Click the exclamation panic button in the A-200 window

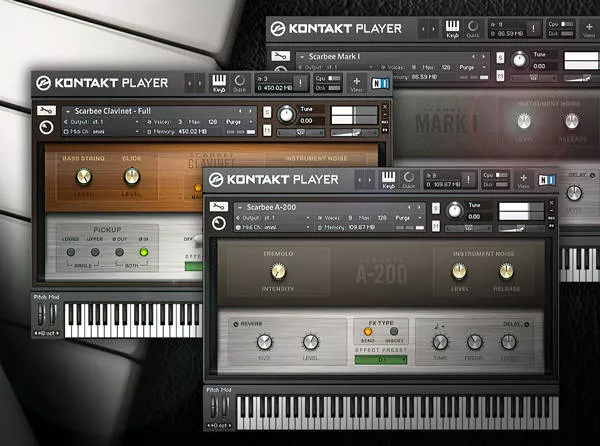coord(468,179)
